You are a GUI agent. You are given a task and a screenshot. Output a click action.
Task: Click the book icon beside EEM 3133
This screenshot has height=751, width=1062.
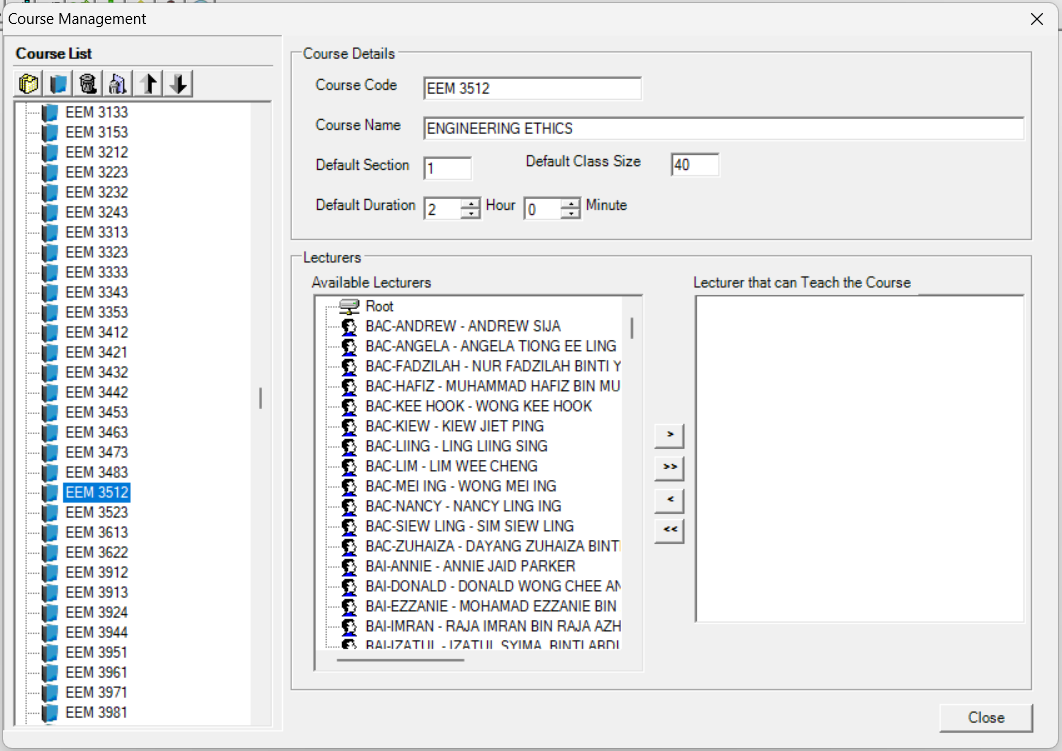(49, 112)
